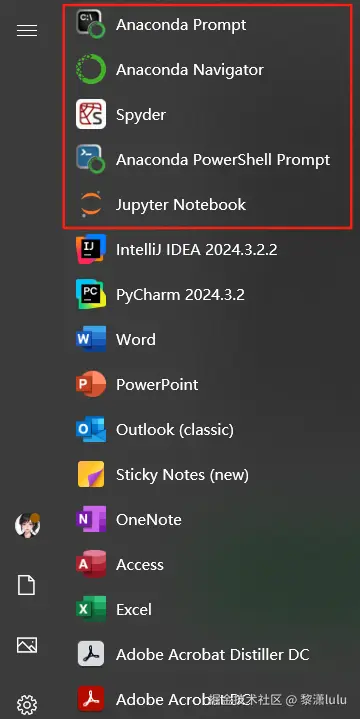Open the purple OneNote N icon
Image resolution: width=360 pixels, height=719 pixels.
pyautogui.click(x=91, y=519)
